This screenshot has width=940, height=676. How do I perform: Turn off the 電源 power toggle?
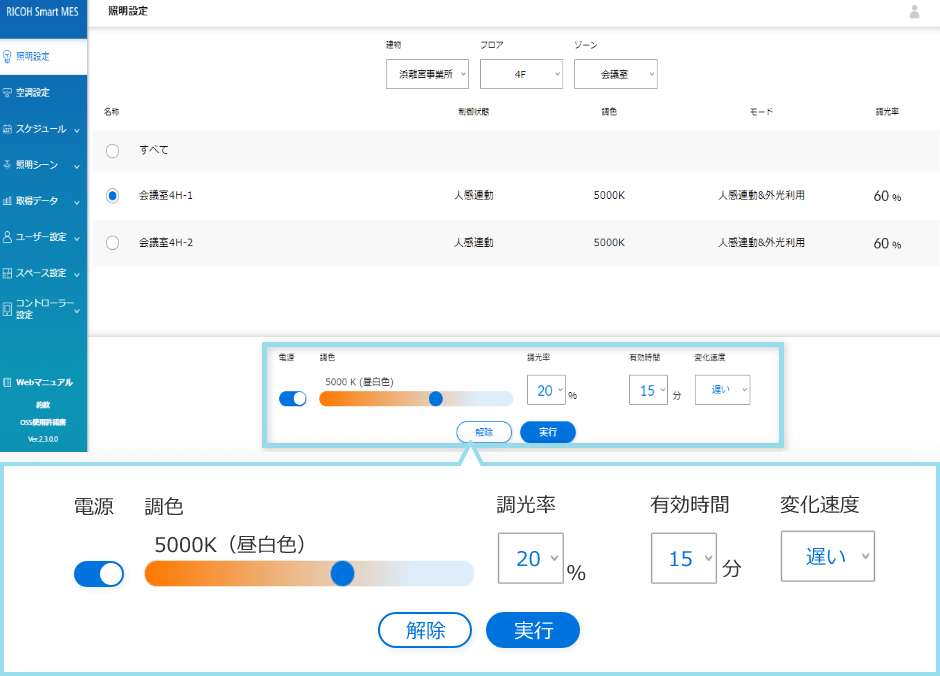[98, 574]
